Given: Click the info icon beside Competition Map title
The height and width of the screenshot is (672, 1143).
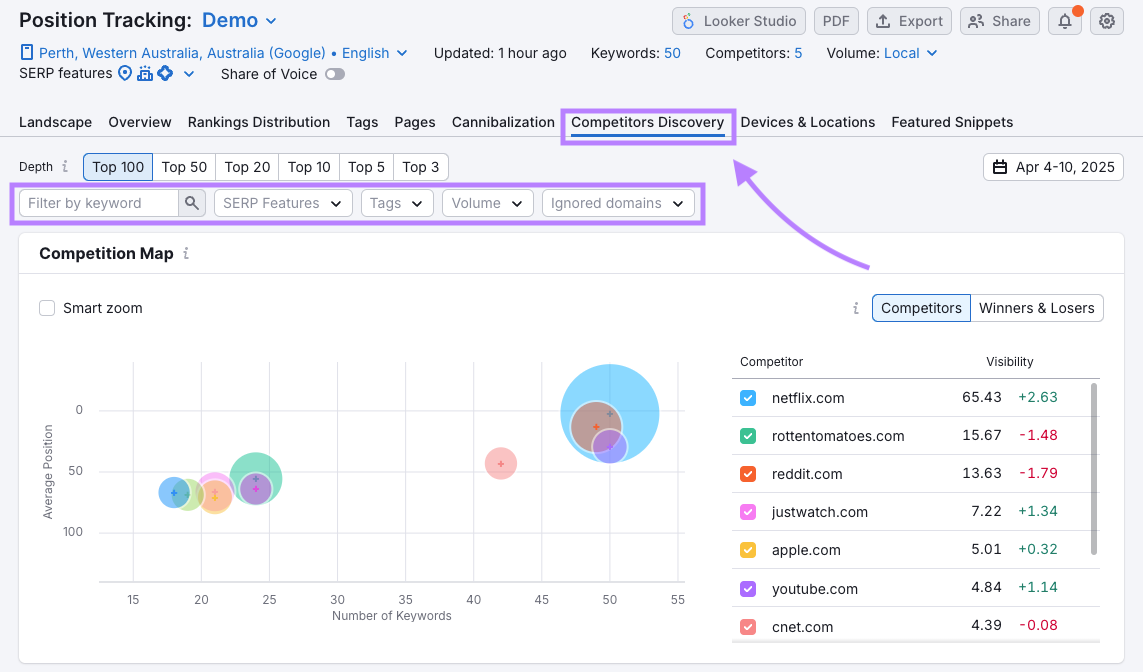Looking at the screenshot, I should point(186,254).
